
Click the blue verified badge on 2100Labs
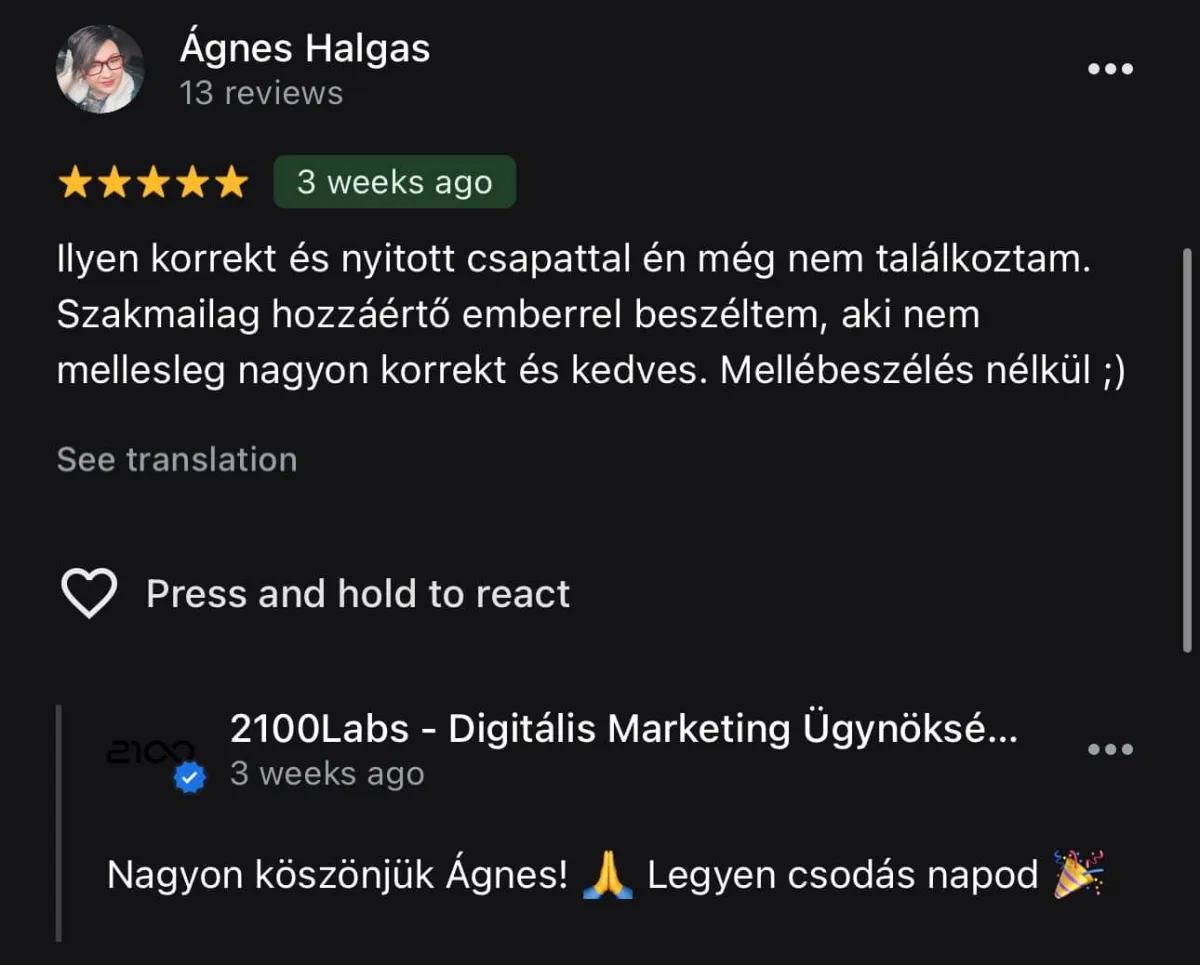click(190, 779)
